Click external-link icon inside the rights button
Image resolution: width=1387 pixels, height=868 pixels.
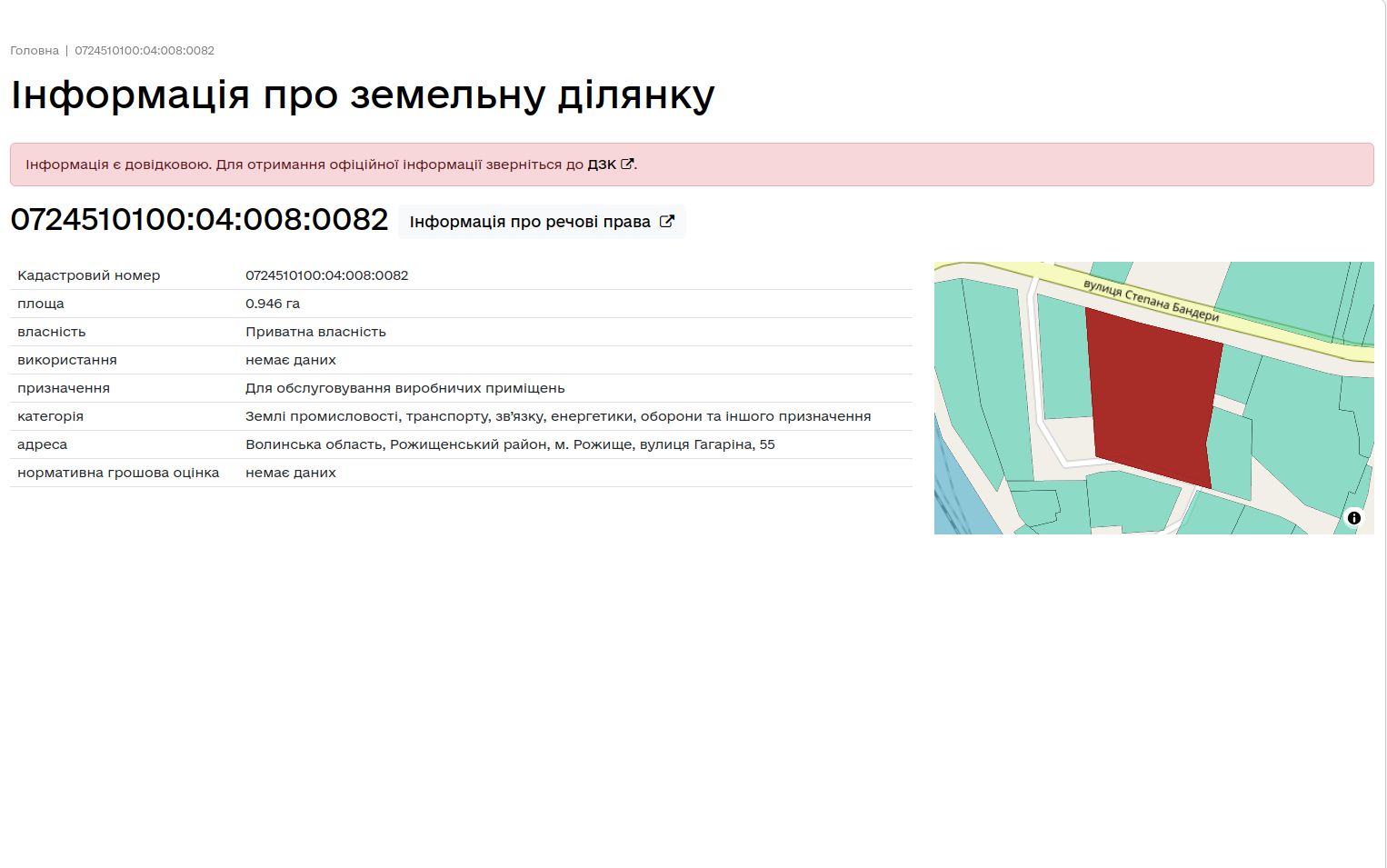[666, 222]
